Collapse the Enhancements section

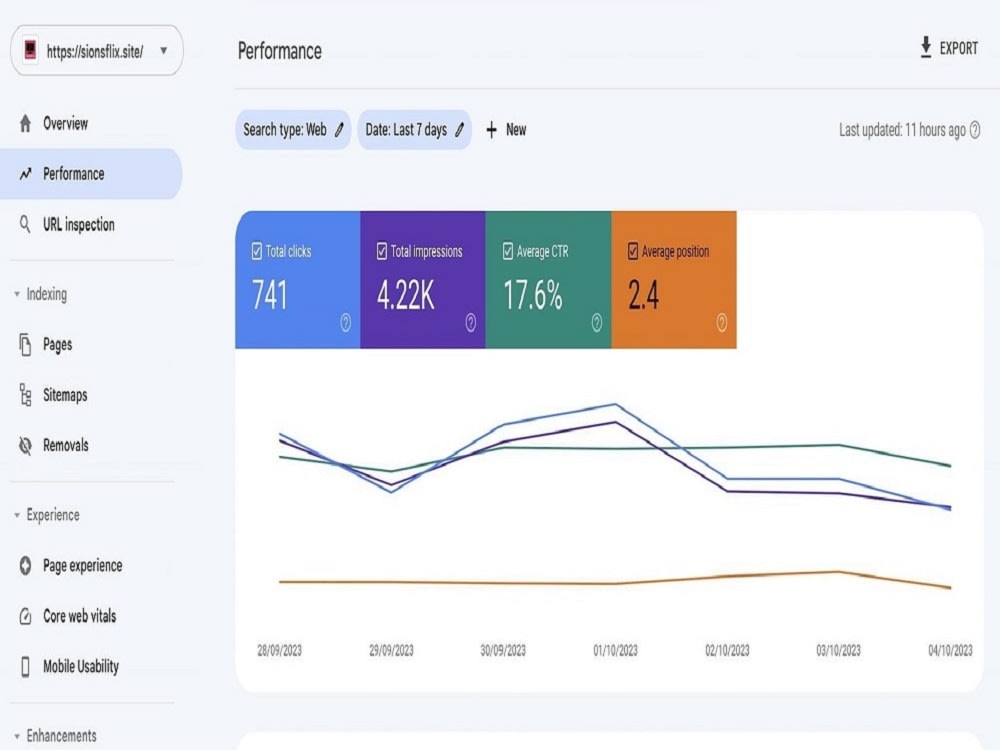(x=17, y=736)
